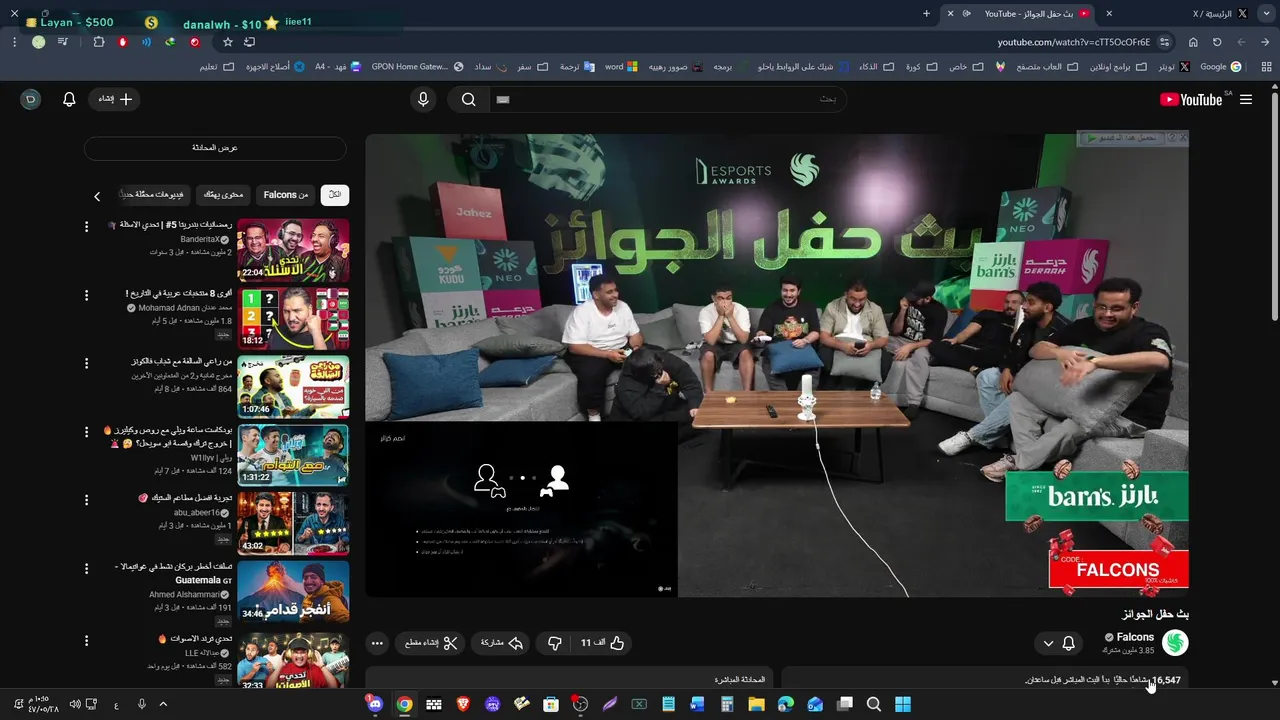This screenshot has width=1280, height=720.
Task: Select the محتوى يهمّك filter chip
Action: click(223, 195)
